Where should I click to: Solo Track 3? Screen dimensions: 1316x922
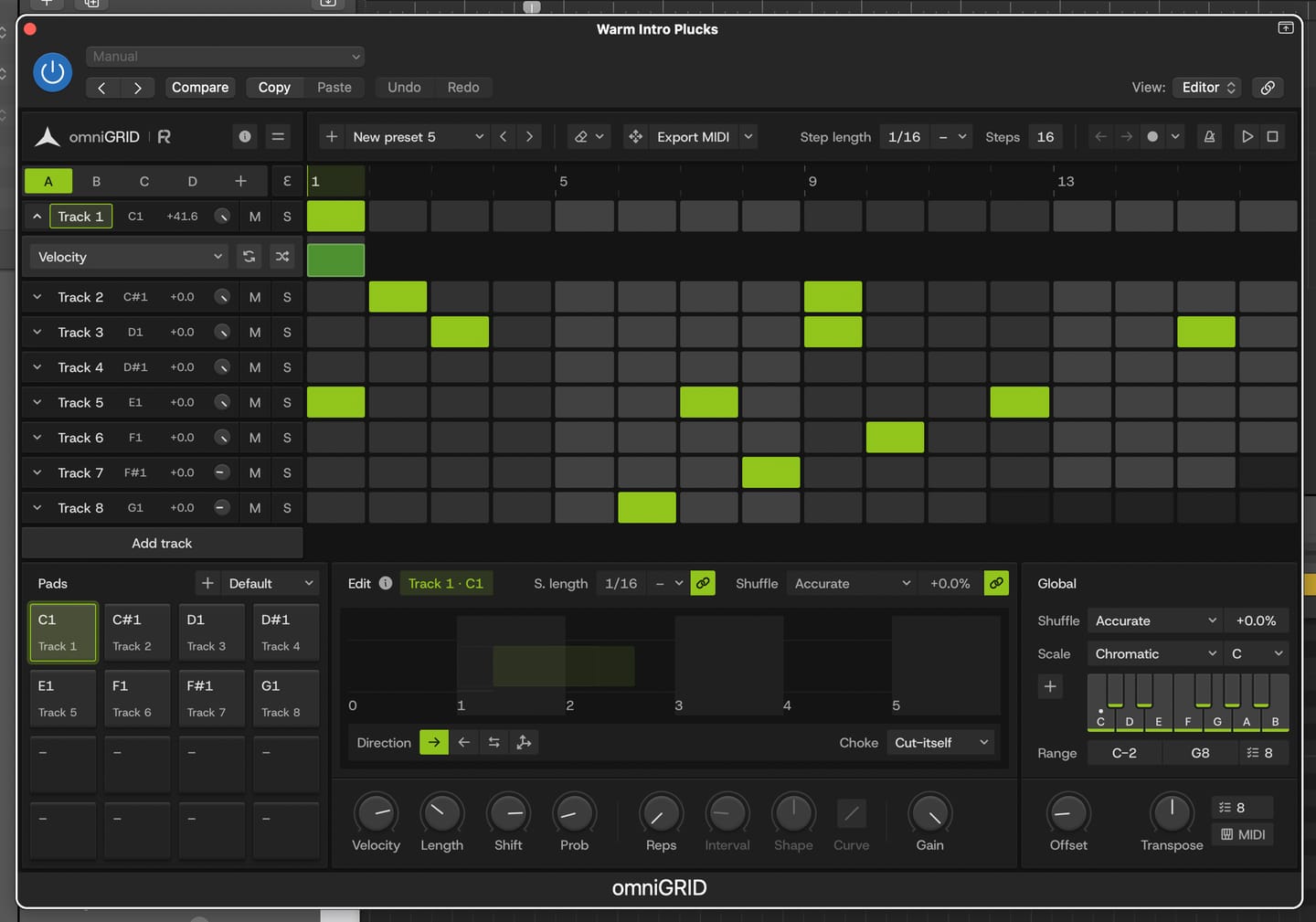click(287, 333)
